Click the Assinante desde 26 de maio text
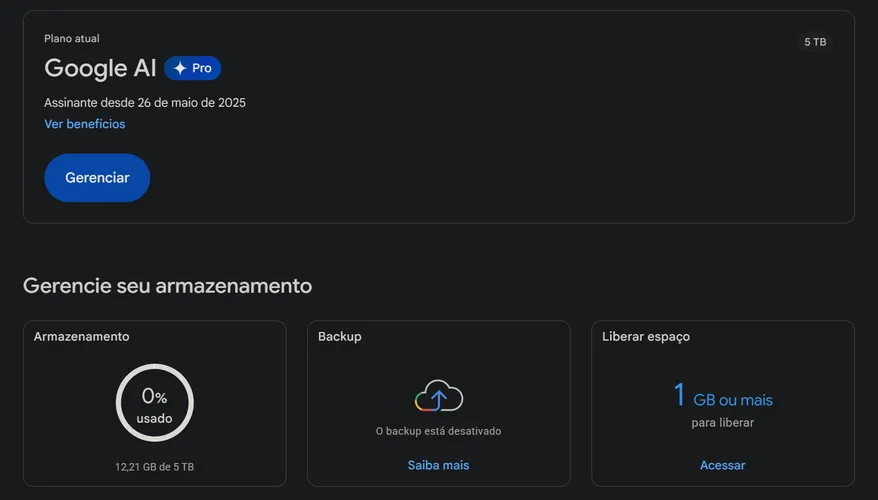Image resolution: width=878 pixels, height=500 pixels. [x=144, y=102]
